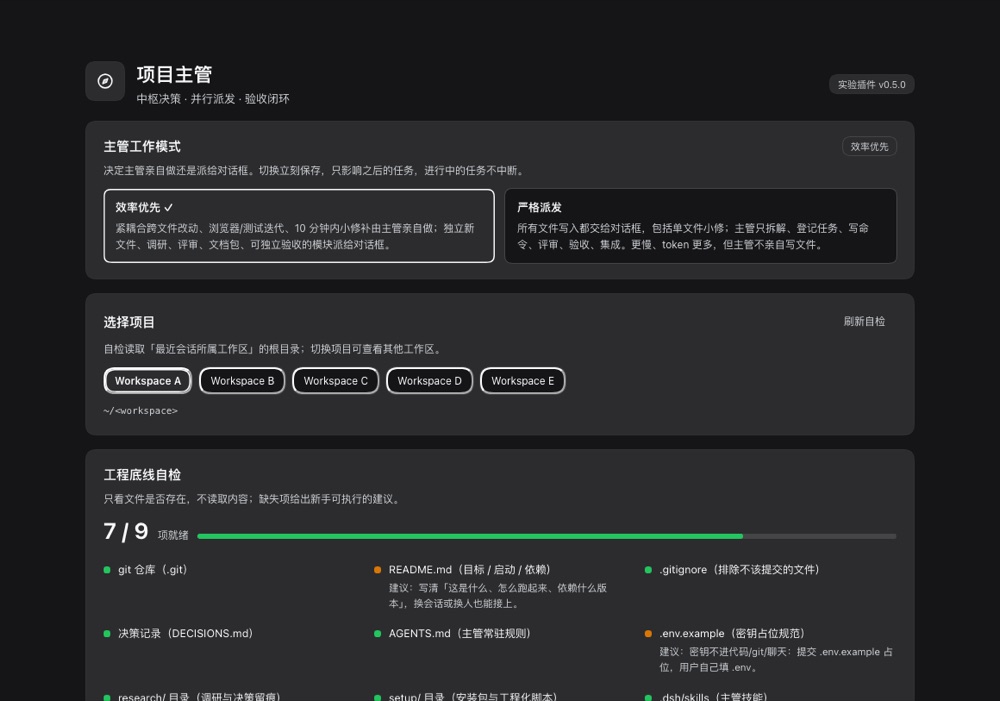Click the 中枢决策 · 并行派发 · 验收闭环 subtitle

[x=213, y=99]
